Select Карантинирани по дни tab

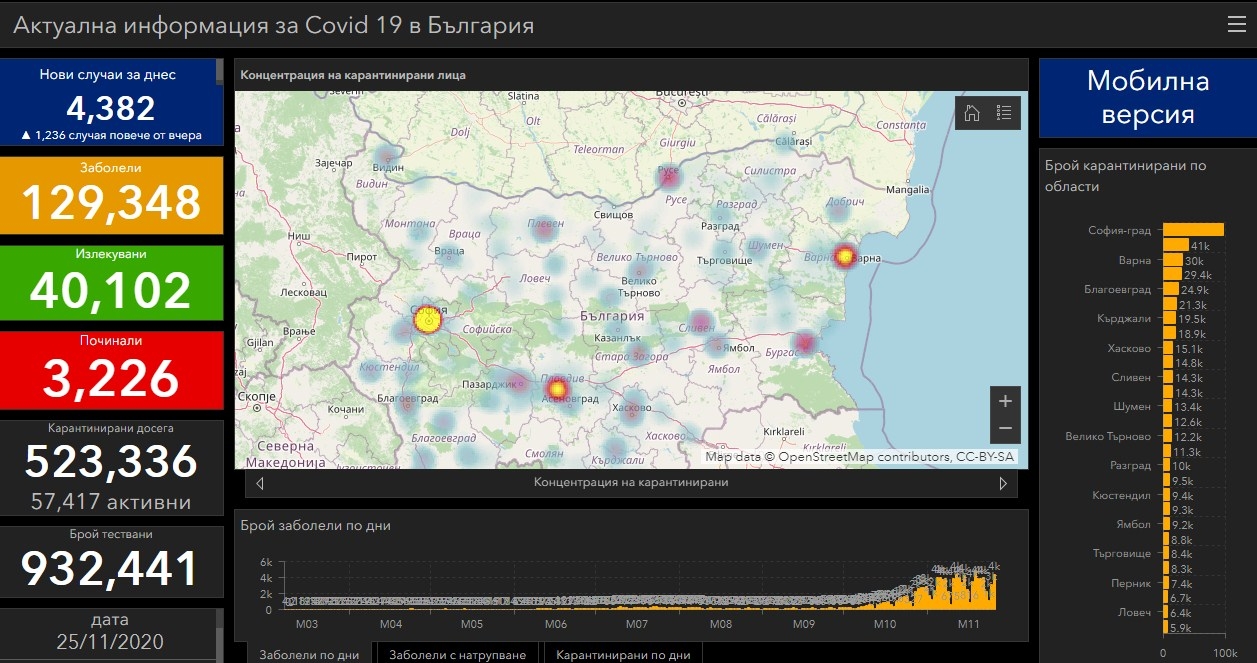[622, 654]
